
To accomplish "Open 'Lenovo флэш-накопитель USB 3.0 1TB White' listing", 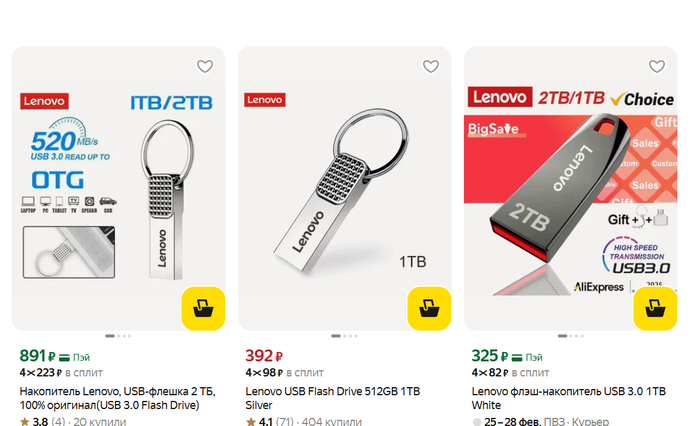I will click(x=568, y=398).
